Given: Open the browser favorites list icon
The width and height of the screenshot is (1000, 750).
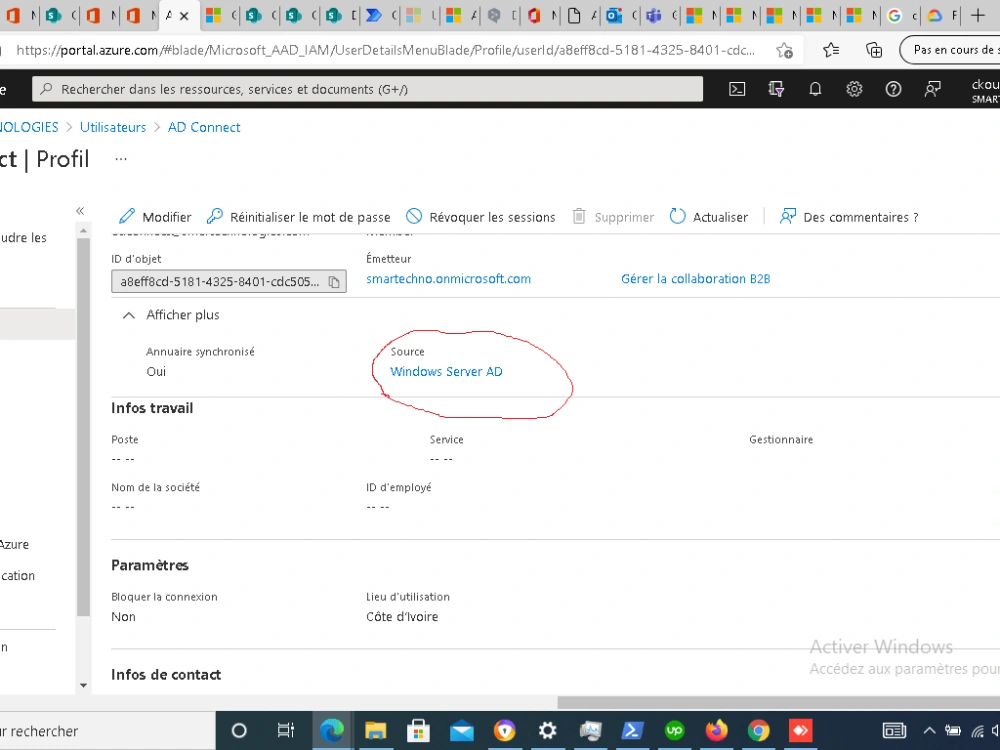Looking at the screenshot, I should tap(830, 50).
